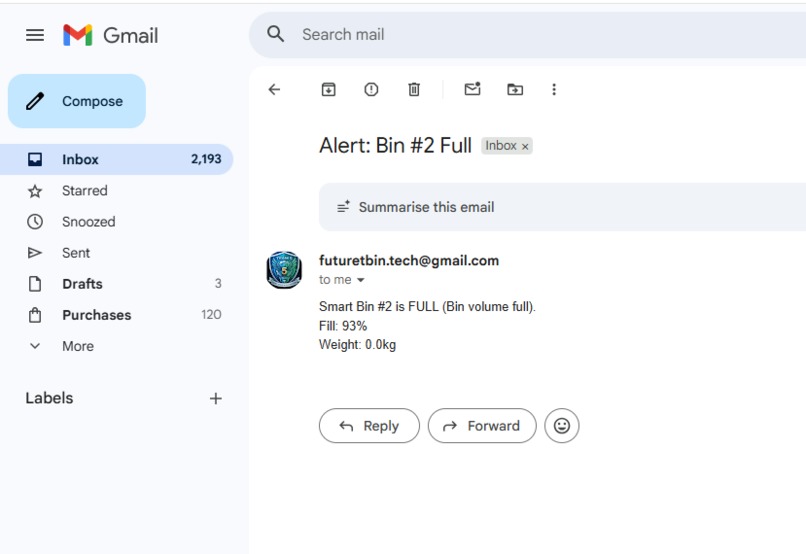Focus the Search mail field
806x554 pixels.
point(527,35)
